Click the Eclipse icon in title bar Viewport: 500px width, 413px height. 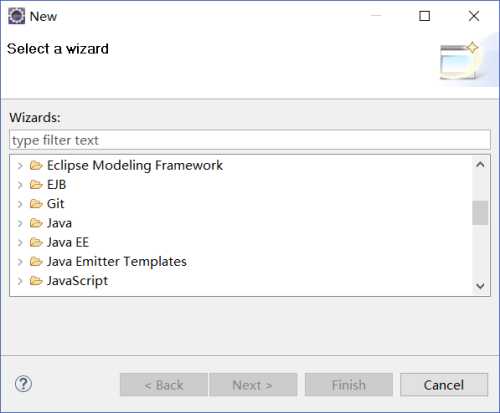coord(17,16)
